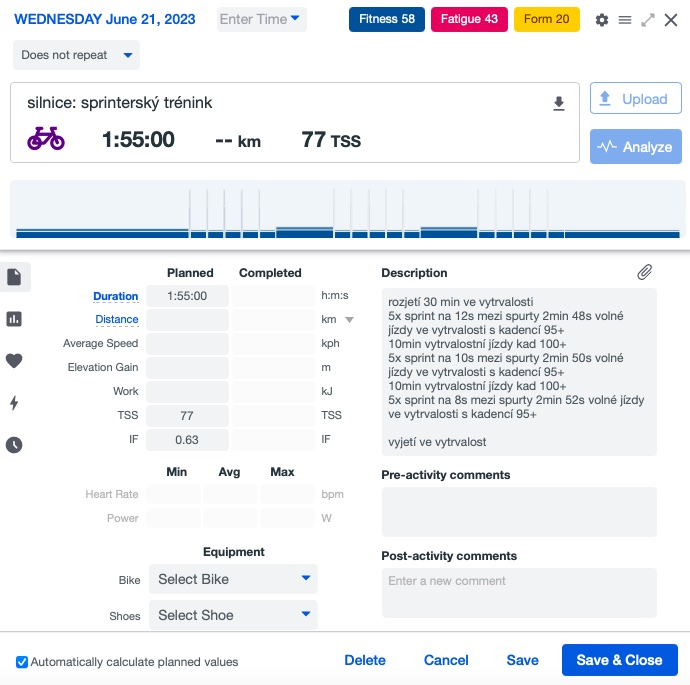Close the workout dialog
Image resolution: width=690 pixels, height=685 pixels.
click(x=671, y=20)
